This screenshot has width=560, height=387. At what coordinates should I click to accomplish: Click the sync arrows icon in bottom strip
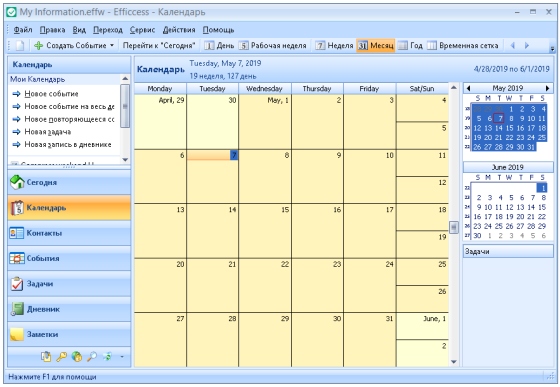pyautogui.click(x=108, y=356)
